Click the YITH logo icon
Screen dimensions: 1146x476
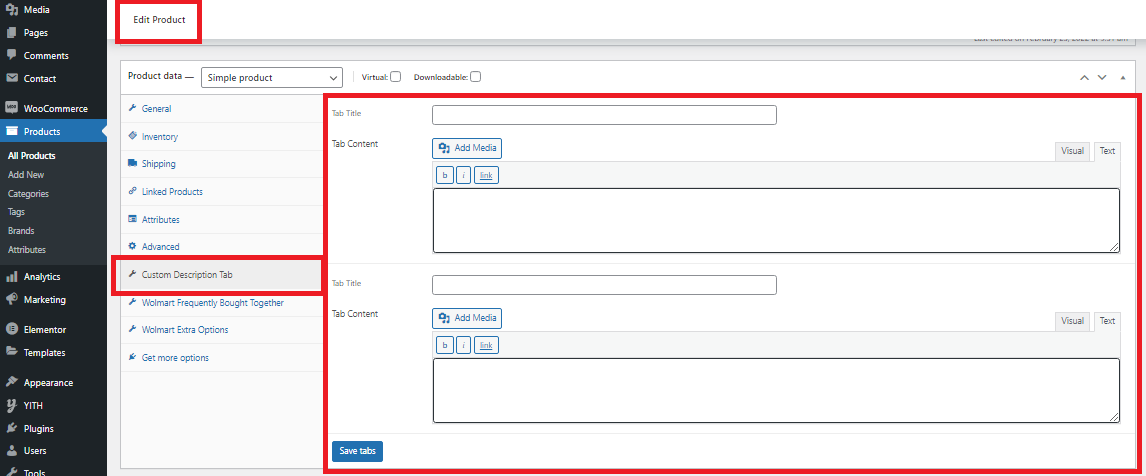pos(12,405)
